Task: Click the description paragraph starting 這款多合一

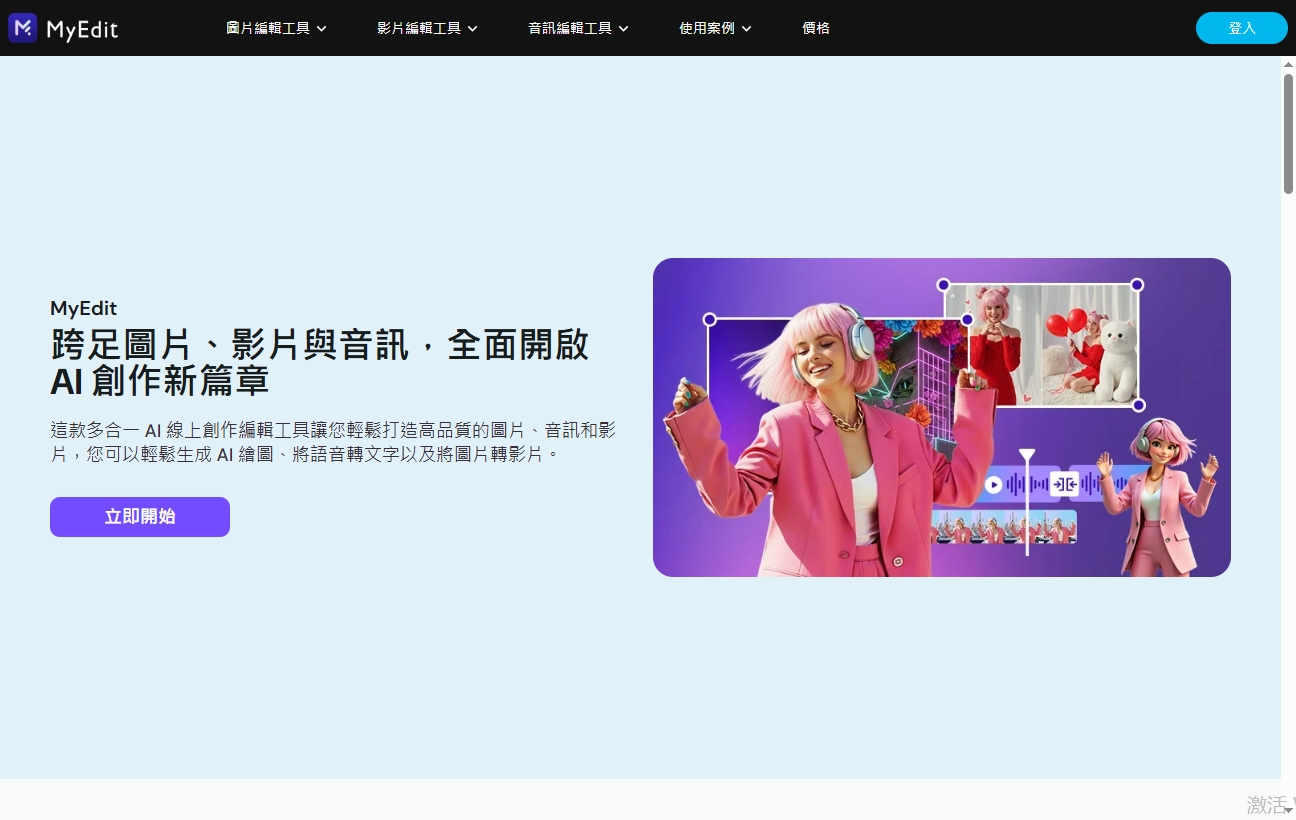Action: [333, 442]
